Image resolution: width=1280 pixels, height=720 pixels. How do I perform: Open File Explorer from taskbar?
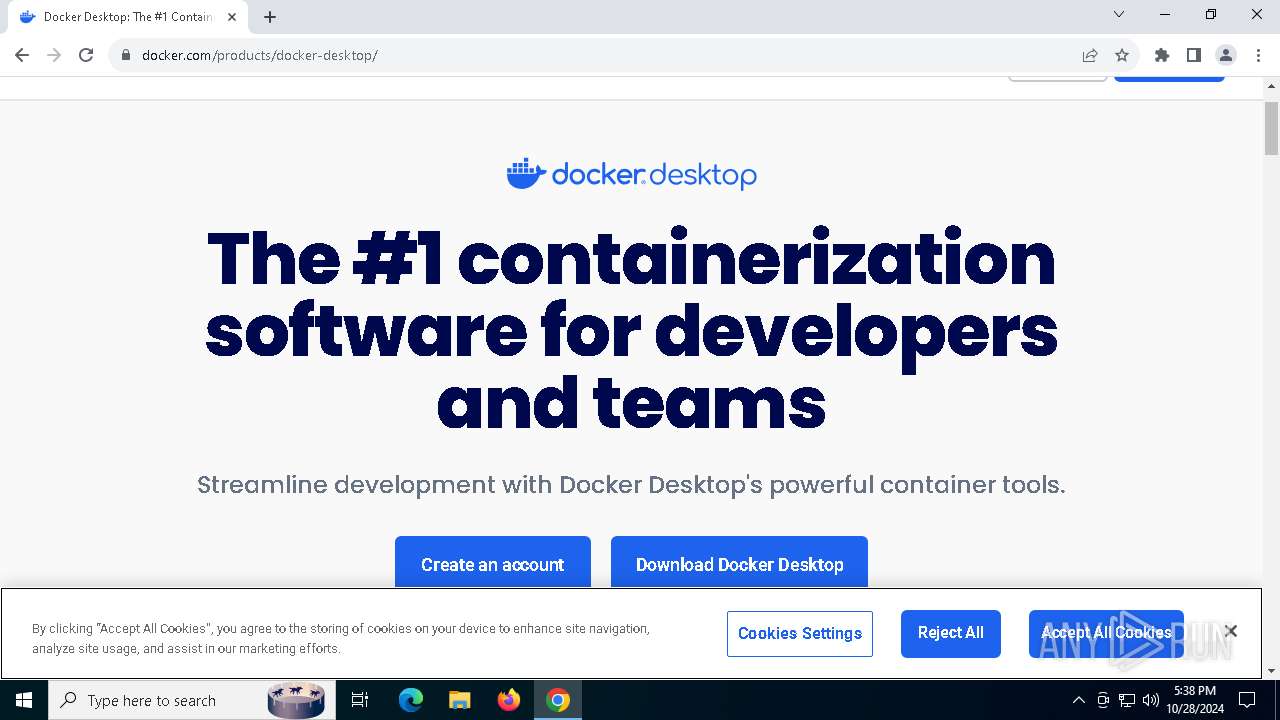[x=459, y=700]
